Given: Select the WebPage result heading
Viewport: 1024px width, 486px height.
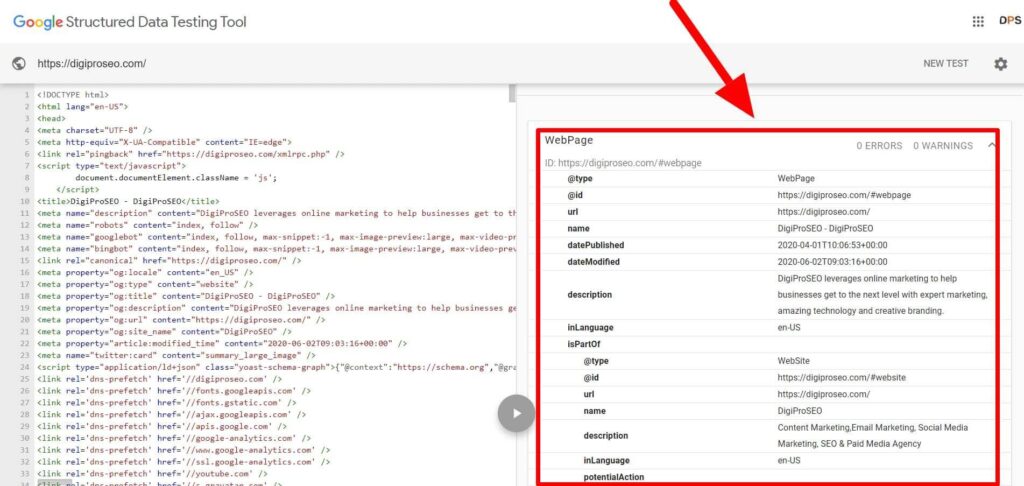Looking at the screenshot, I should pyautogui.click(x=569, y=140).
